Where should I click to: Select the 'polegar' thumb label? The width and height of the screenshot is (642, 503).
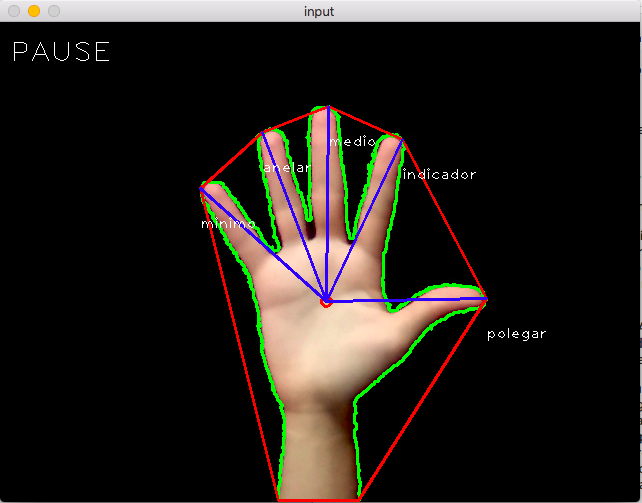point(516,334)
